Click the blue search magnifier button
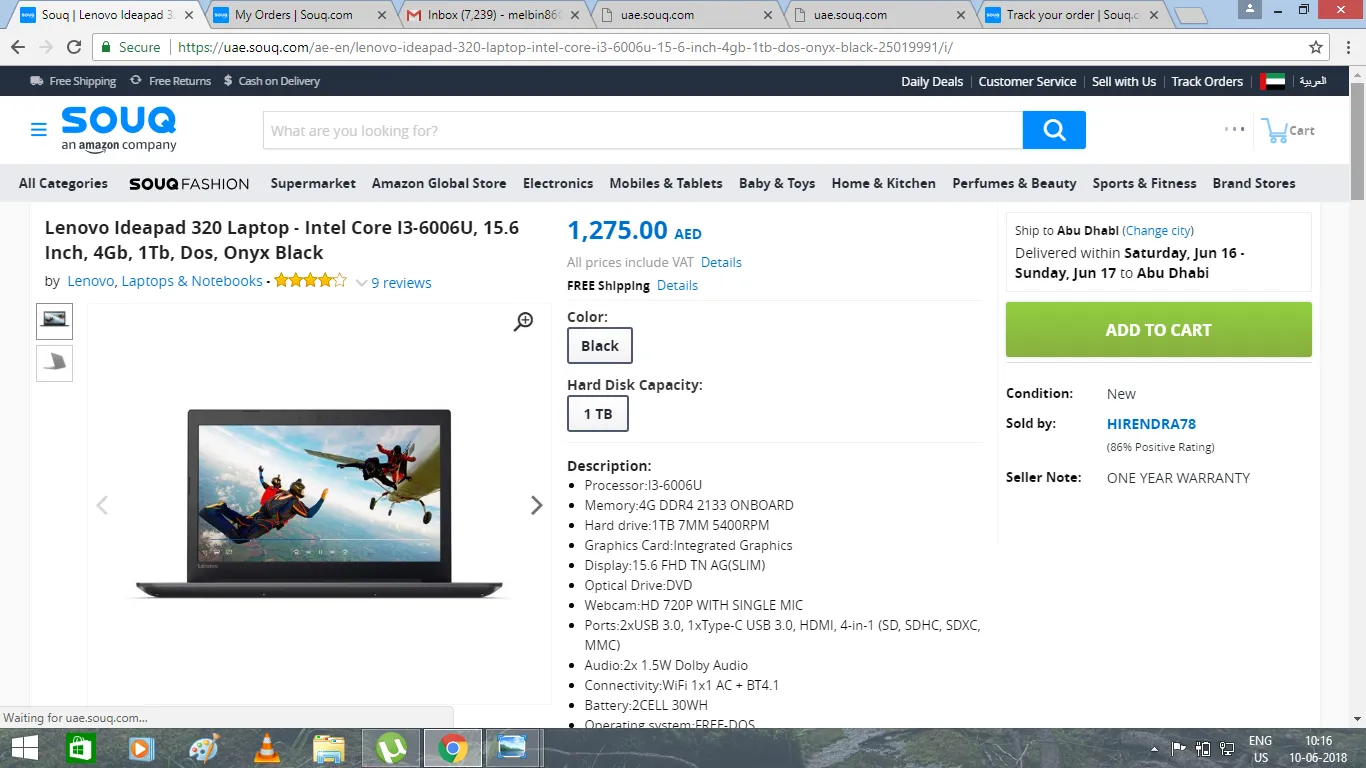Viewport: 1366px width, 768px height. coord(1054,130)
